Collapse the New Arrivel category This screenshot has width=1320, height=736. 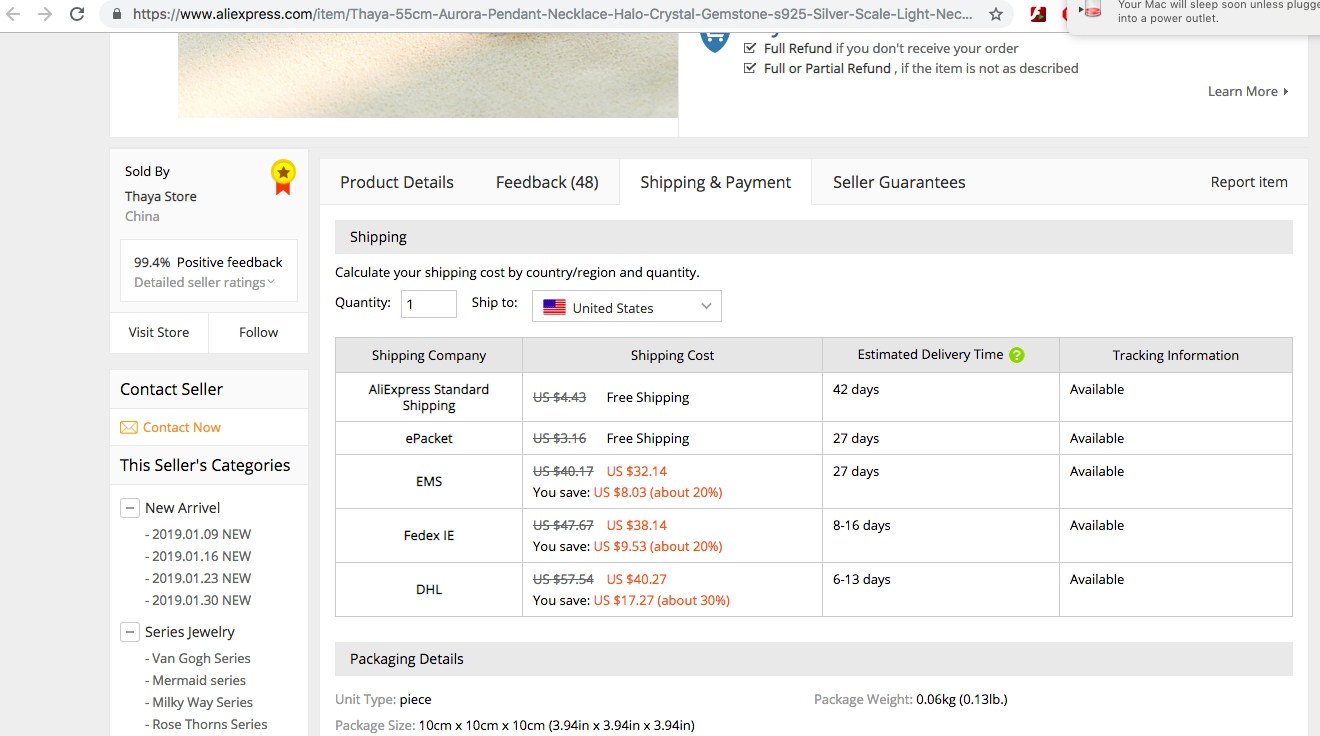(x=130, y=508)
